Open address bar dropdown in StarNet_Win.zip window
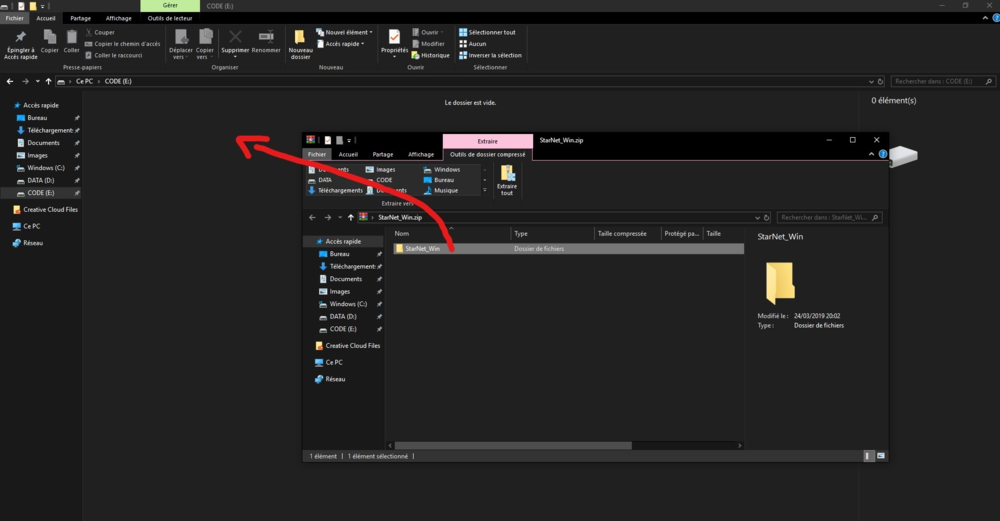 click(x=757, y=217)
